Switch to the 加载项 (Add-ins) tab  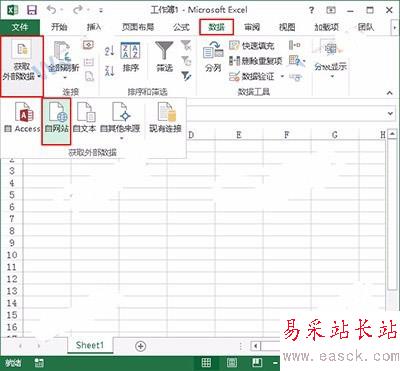(x=326, y=27)
